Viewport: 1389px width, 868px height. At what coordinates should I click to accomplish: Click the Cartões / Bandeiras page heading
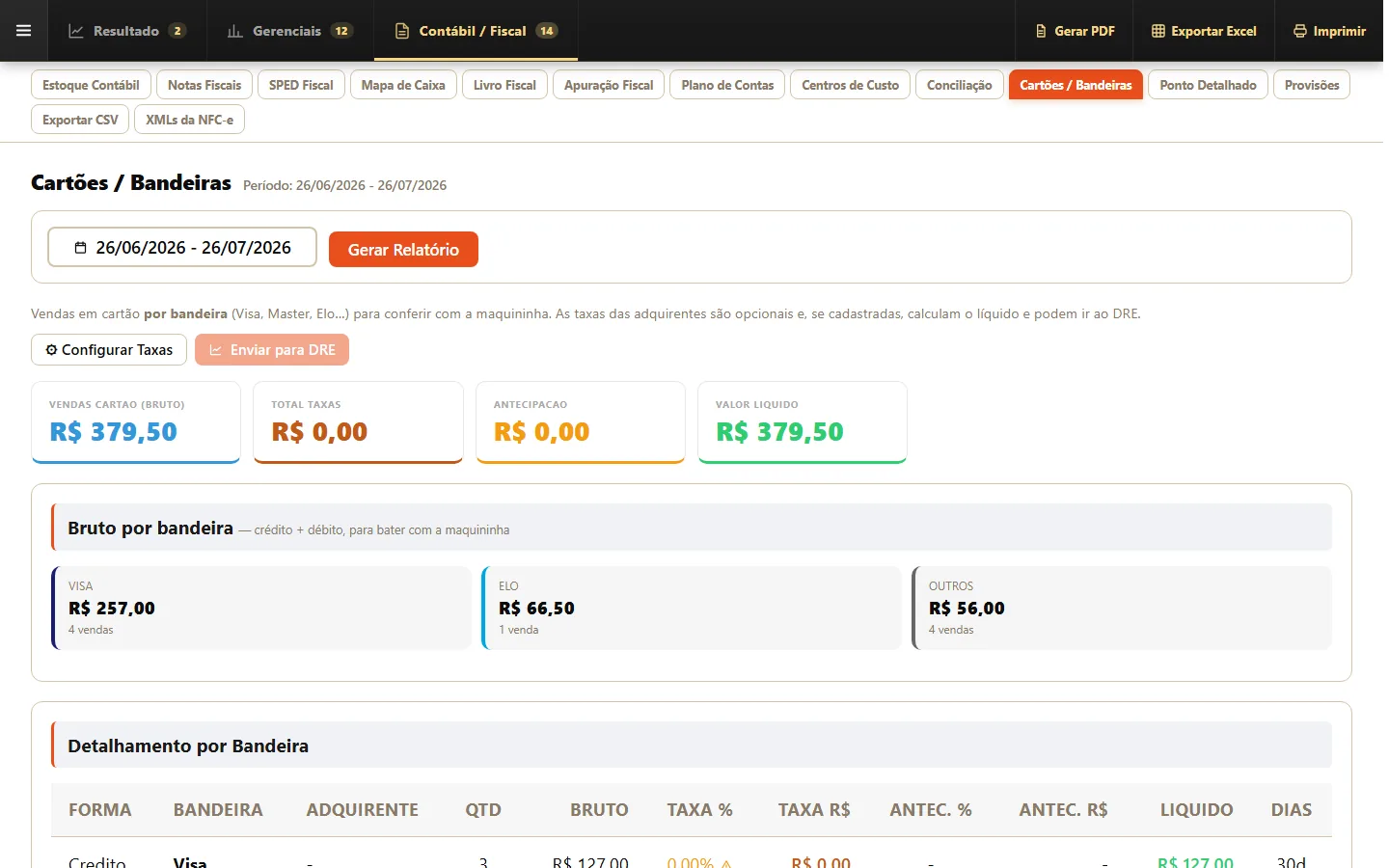[131, 183]
